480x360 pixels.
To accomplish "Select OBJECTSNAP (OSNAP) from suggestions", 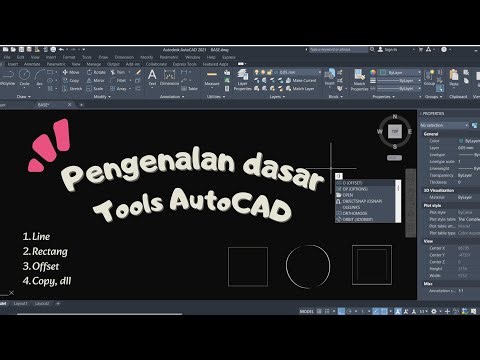I will (366, 201).
